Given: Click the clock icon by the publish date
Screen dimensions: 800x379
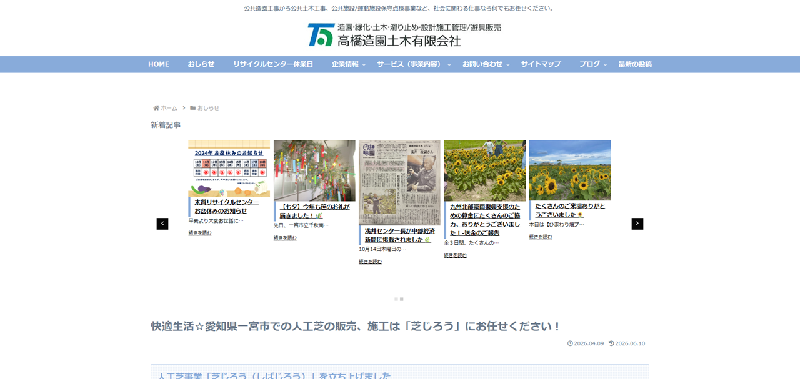Looking at the screenshot, I should tap(570, 343).
